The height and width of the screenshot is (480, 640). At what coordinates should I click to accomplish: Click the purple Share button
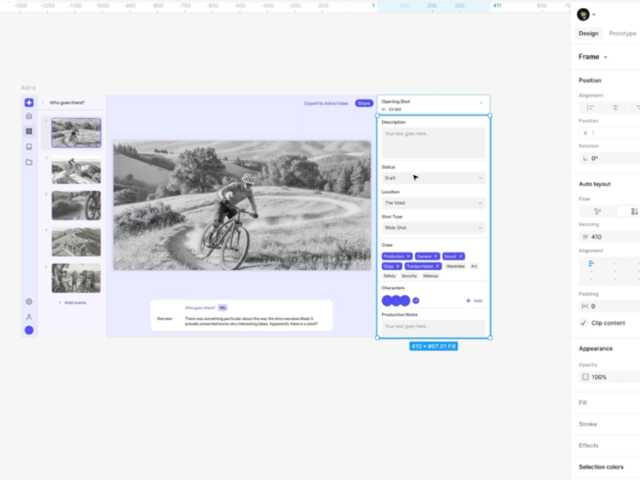click(364, 103)
